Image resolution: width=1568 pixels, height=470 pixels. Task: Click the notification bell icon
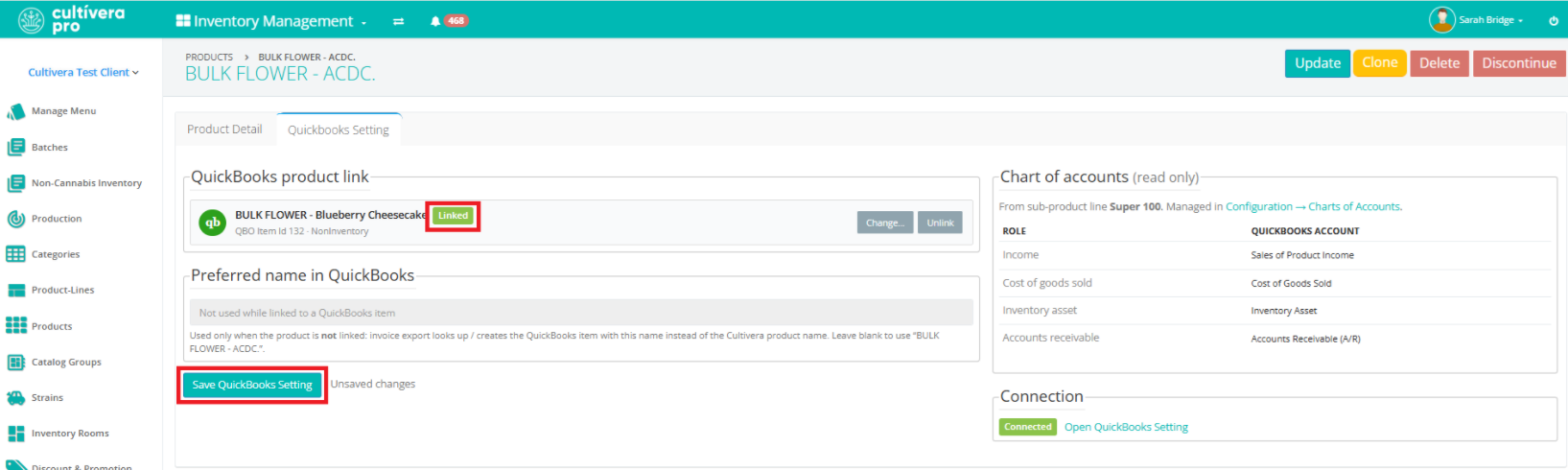click(435, 21)
